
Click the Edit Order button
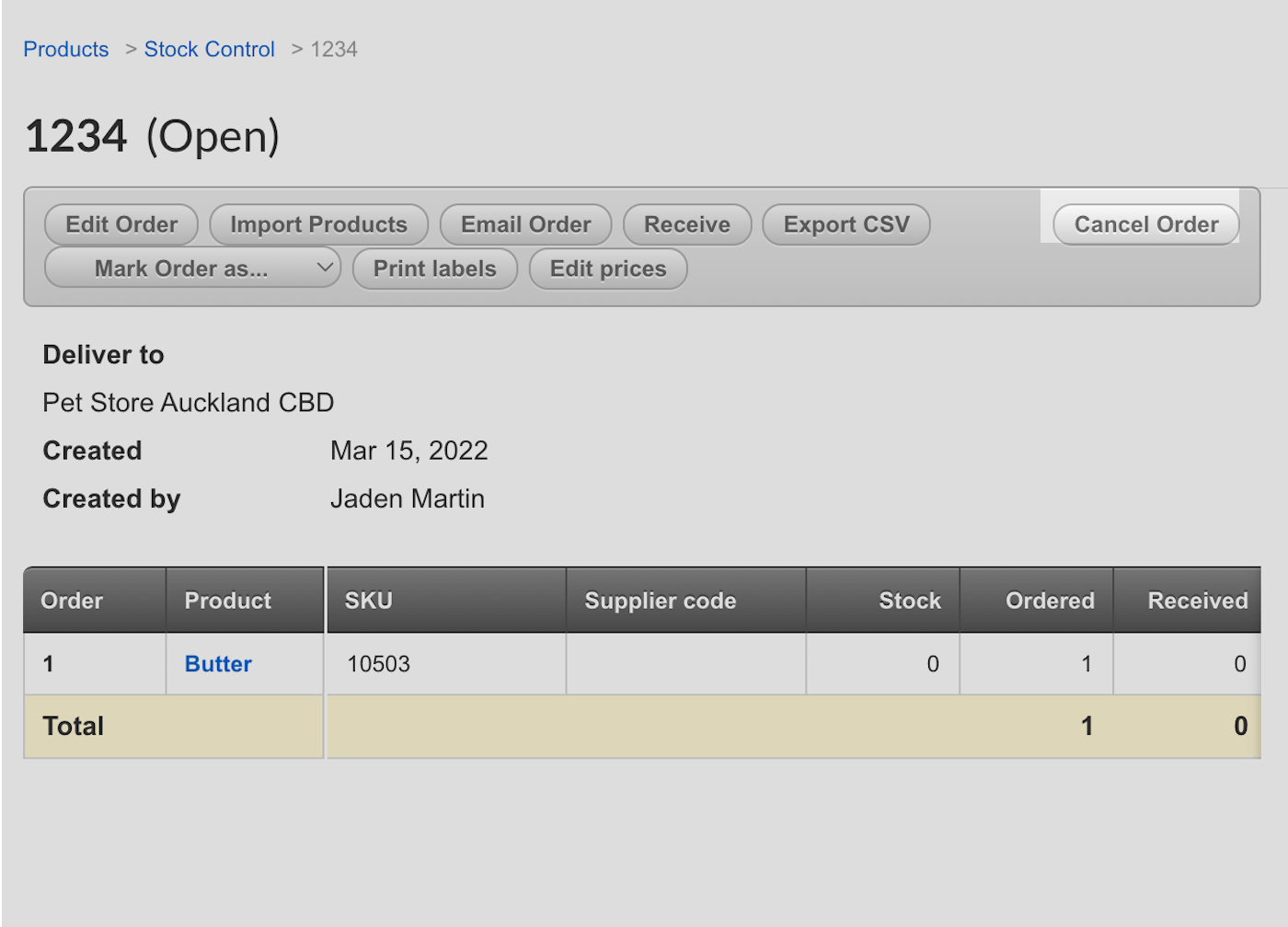121,224
